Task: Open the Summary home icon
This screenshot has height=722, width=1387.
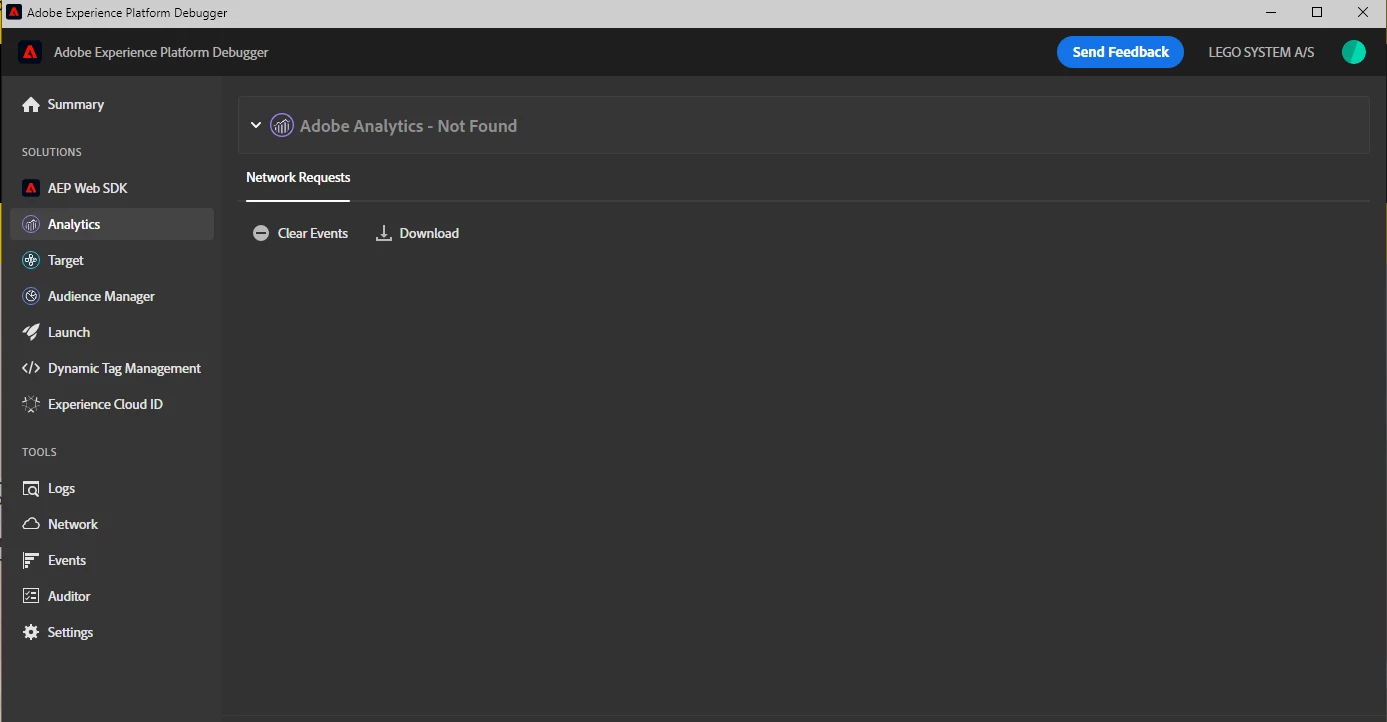Action: 31,104
